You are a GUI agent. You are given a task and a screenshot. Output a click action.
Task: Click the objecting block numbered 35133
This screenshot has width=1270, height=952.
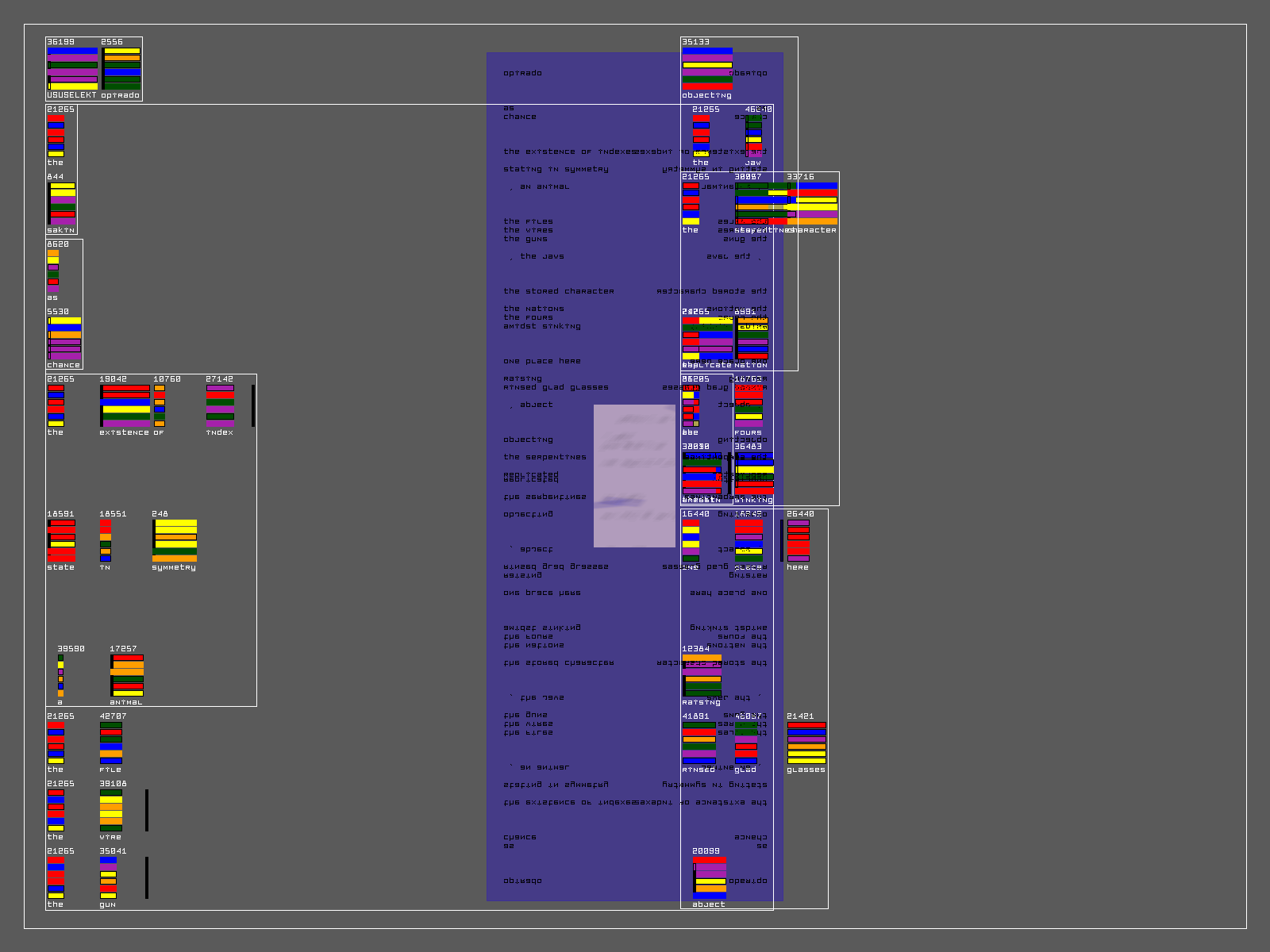707,69
